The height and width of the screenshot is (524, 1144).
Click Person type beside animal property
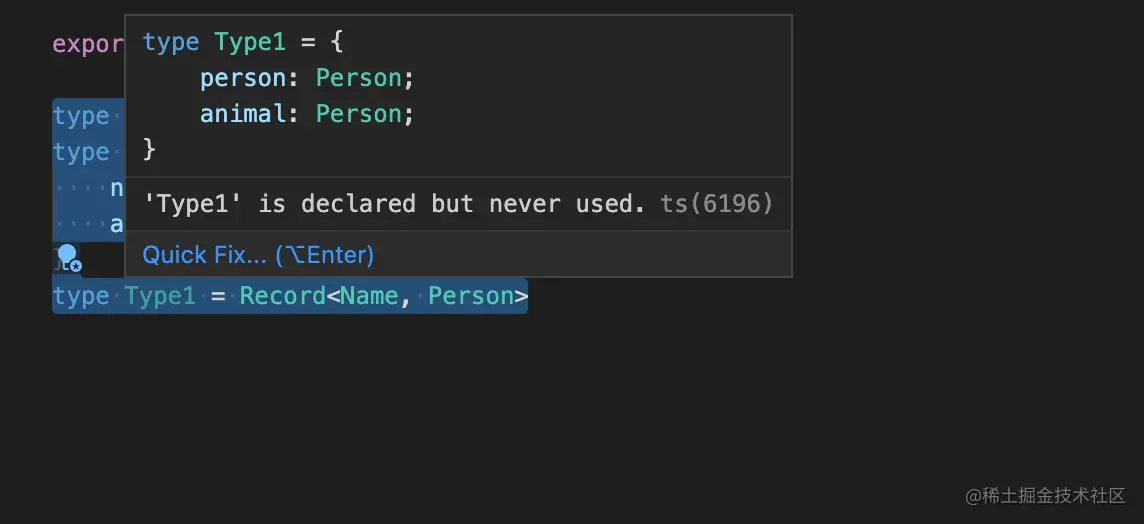[359, 114]
